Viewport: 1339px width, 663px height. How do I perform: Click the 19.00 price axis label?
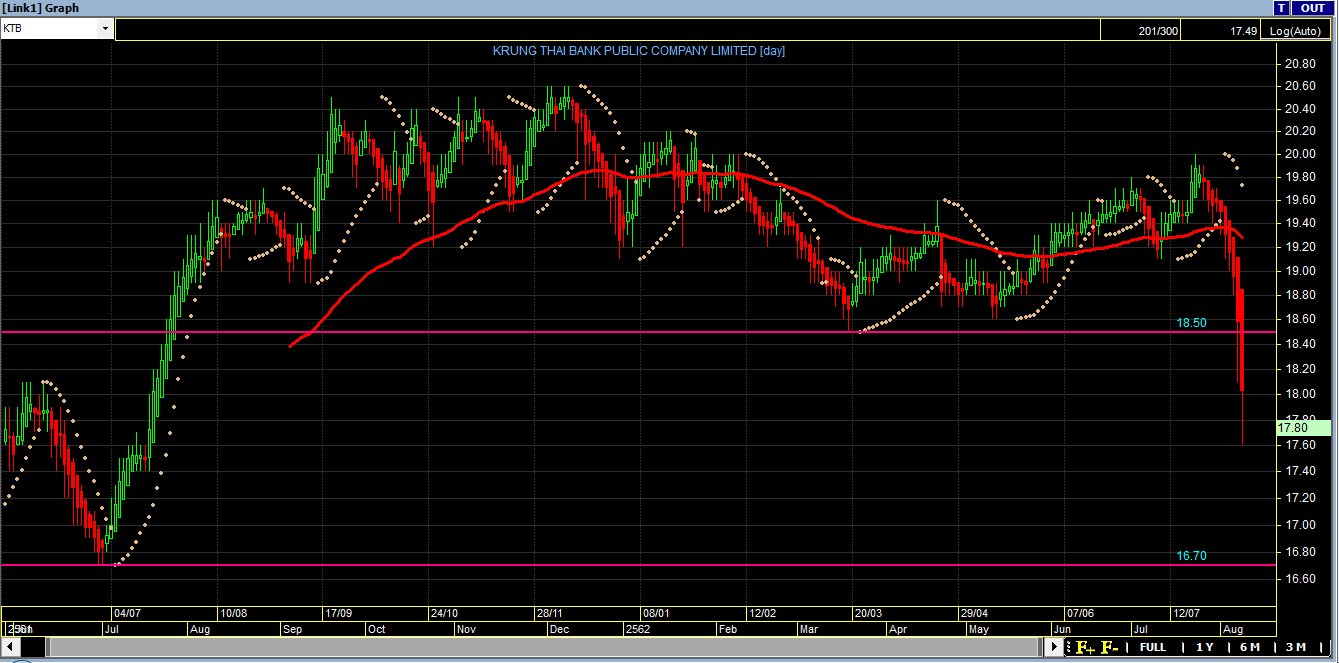[1300, 271]
